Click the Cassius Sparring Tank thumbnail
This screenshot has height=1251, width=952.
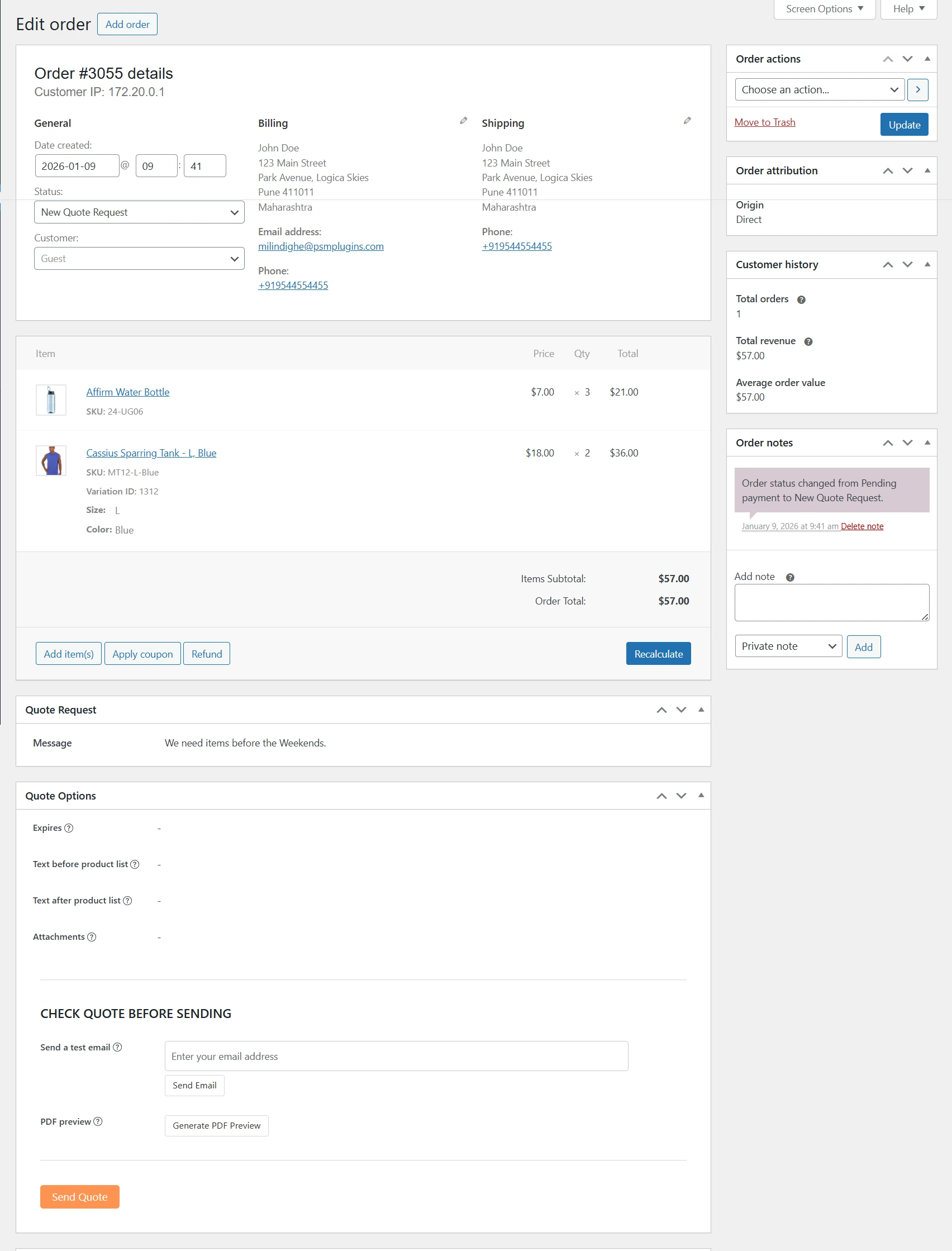click(51, 460)
